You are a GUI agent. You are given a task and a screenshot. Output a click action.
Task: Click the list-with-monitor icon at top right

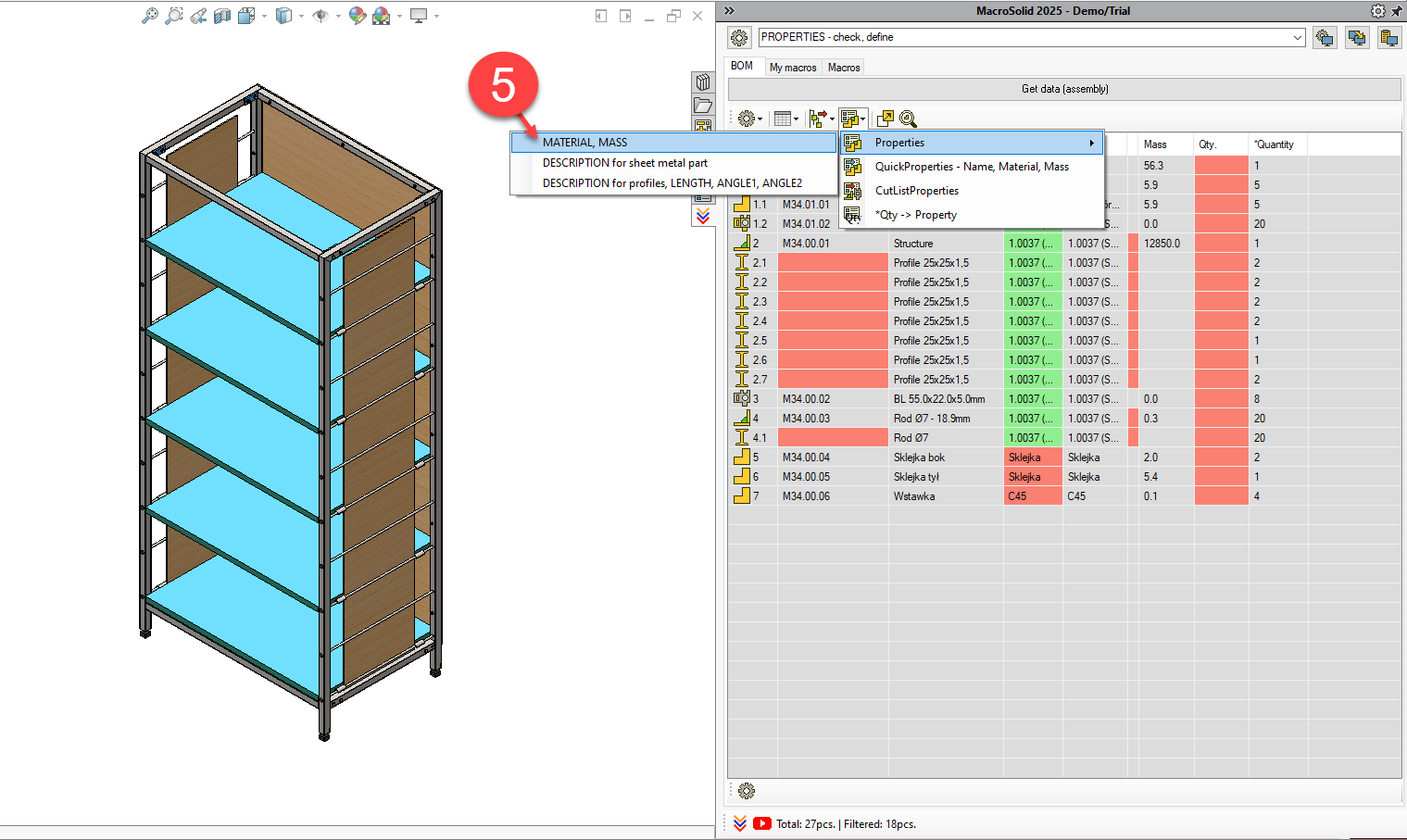coord(1388,38)
